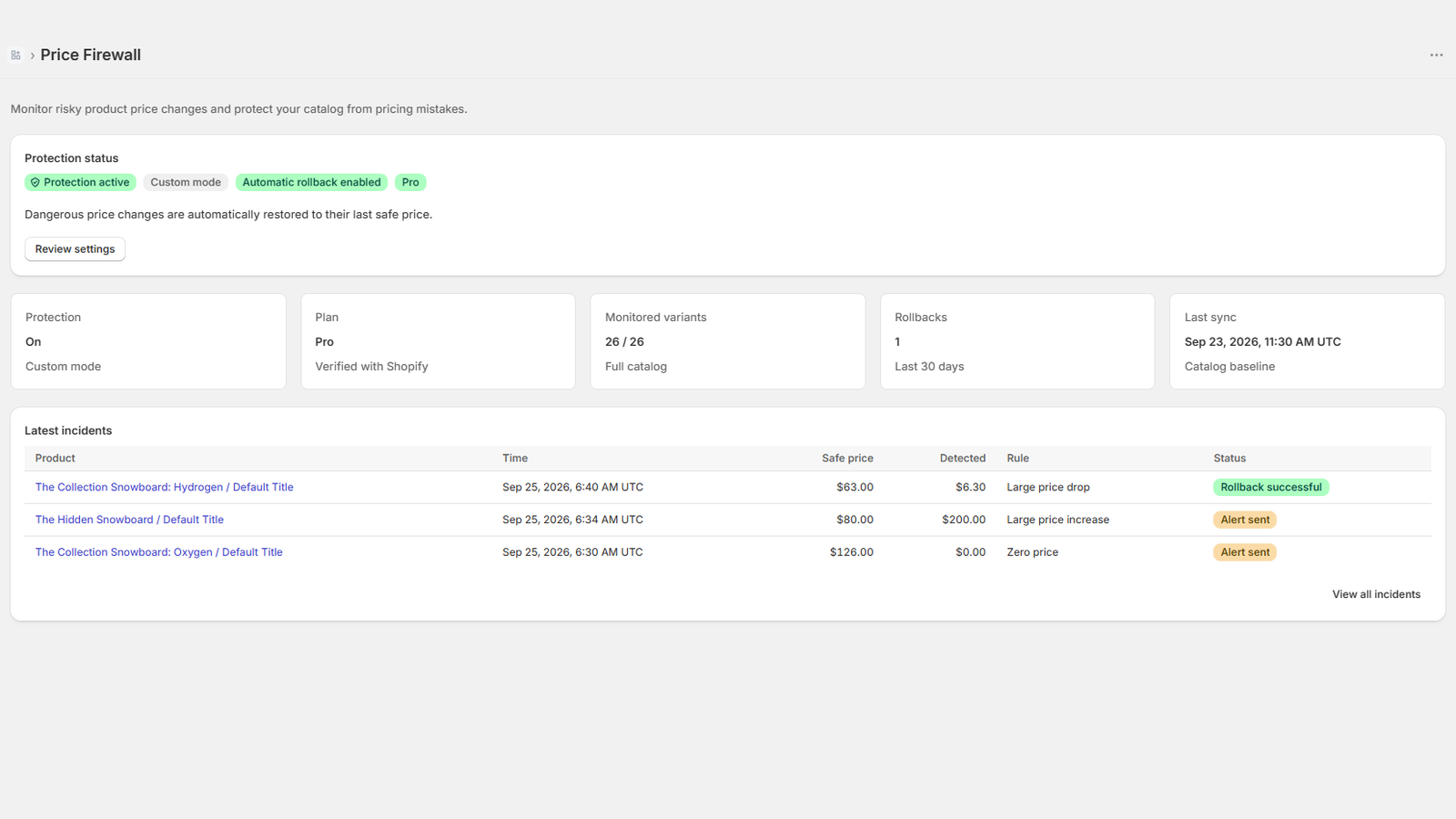Click Alert sent badge for The Hidden Snowboard

(1245, 520)
